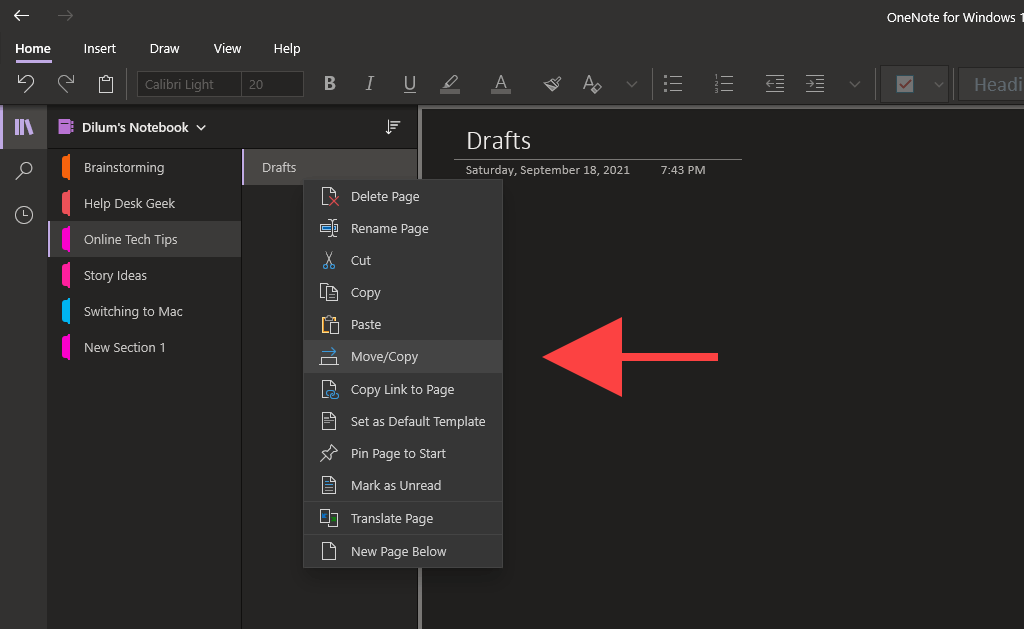Select the Story Ideas section
1024x629 pixels.
[x=144, y=275]
